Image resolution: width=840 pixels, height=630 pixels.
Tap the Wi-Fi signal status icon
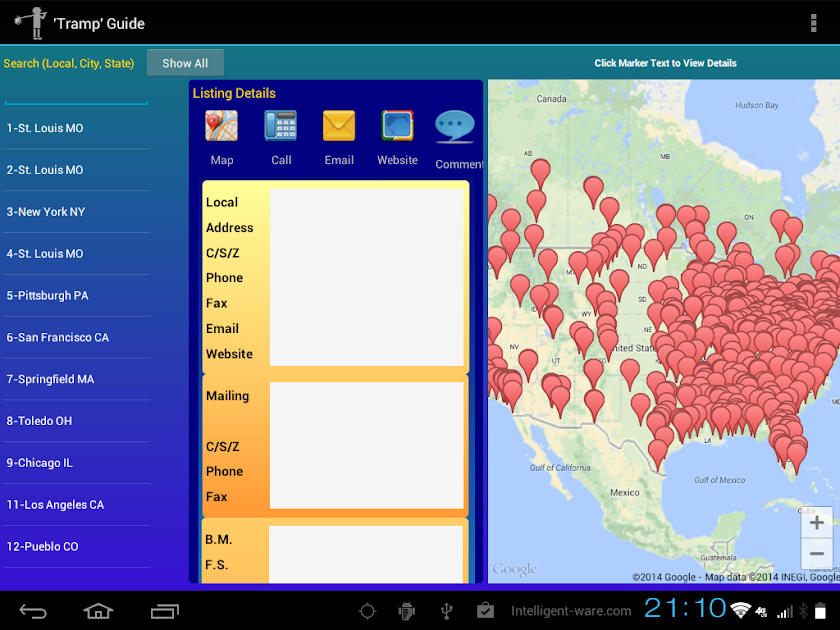coord(741,610)
